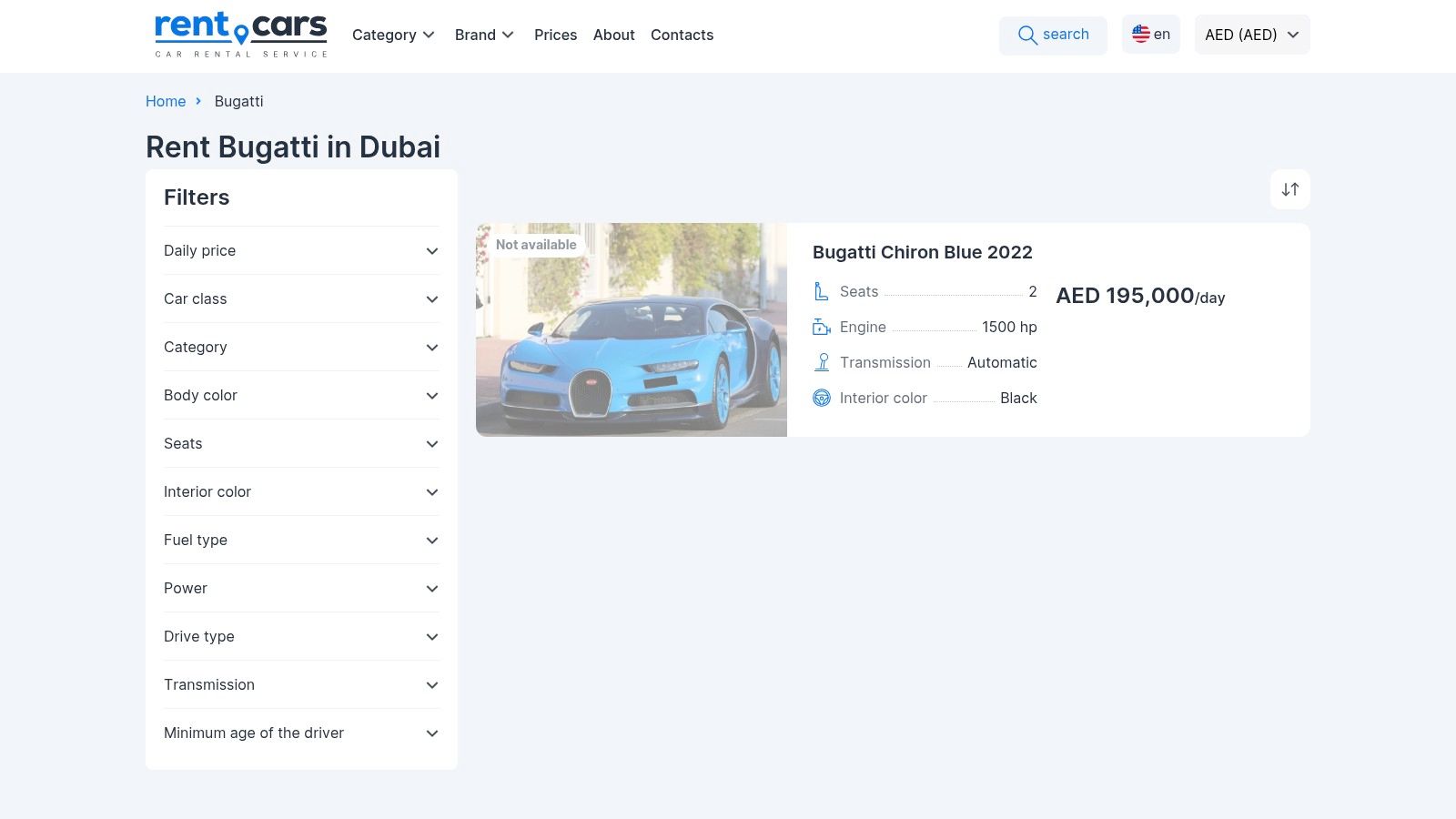Click the search magnifier icon
The width and height of the screenshot is (1456, 819).
tap(1027, 35)
